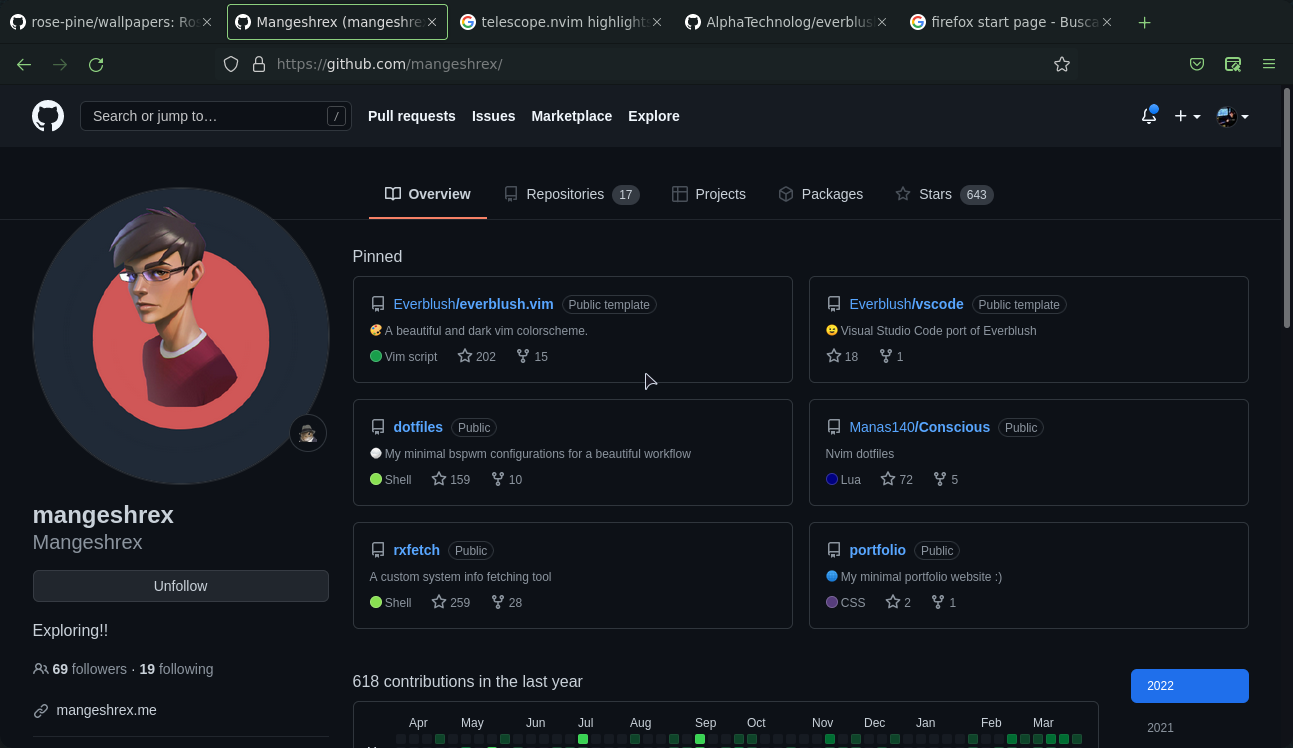Viewport: 1293px width, 748px height.
Task: Switch to the rose-pine/wallpapers browser tab
Action: tap(110, 22)
